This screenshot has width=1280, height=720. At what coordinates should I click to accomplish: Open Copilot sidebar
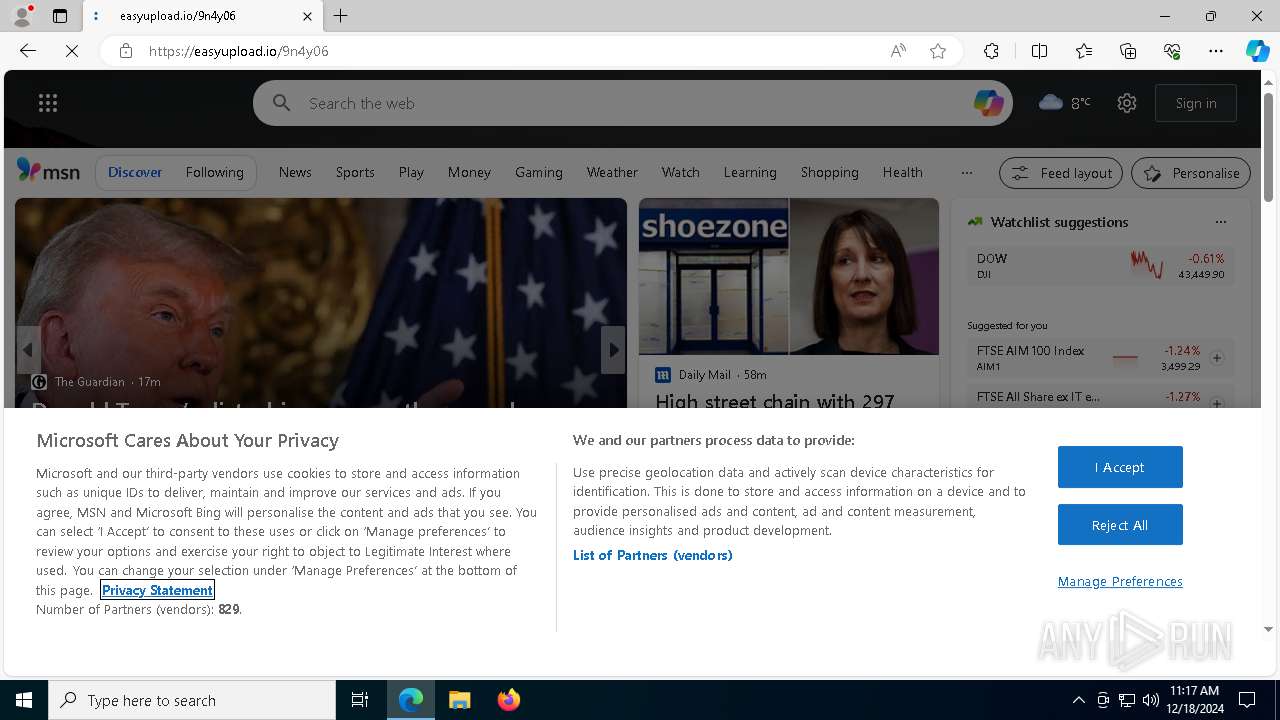click(x=1257, y=51)
